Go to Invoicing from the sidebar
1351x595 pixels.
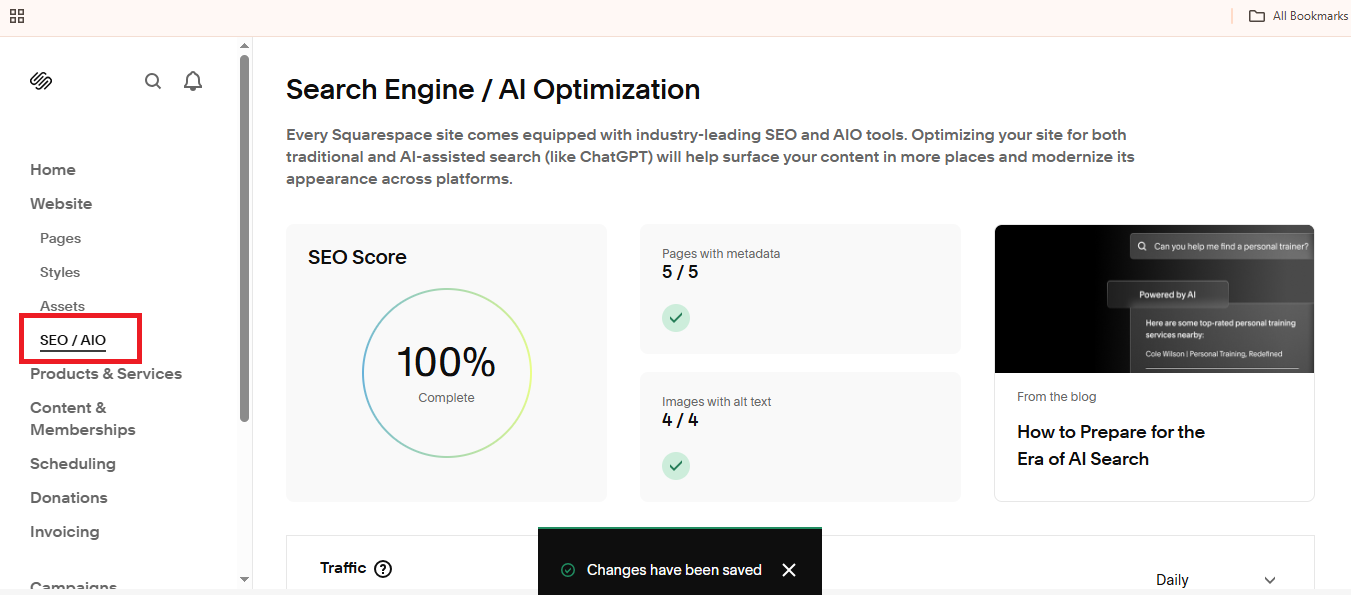(64, 531)
